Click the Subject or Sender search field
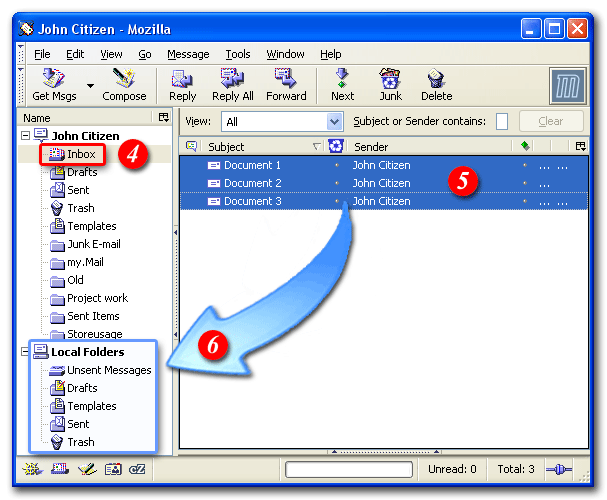 click(502, 121)
